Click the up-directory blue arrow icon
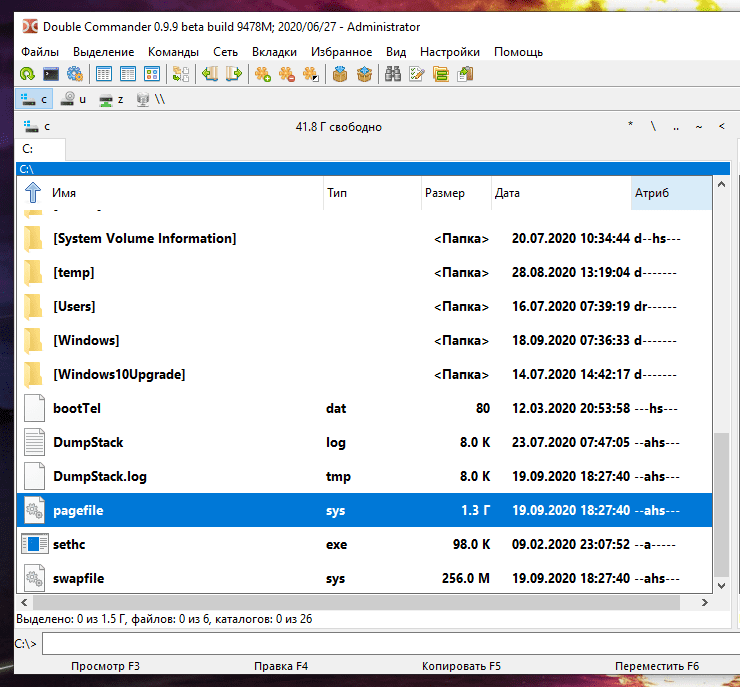Screen dimensions: 740x687 pos(33,193)
